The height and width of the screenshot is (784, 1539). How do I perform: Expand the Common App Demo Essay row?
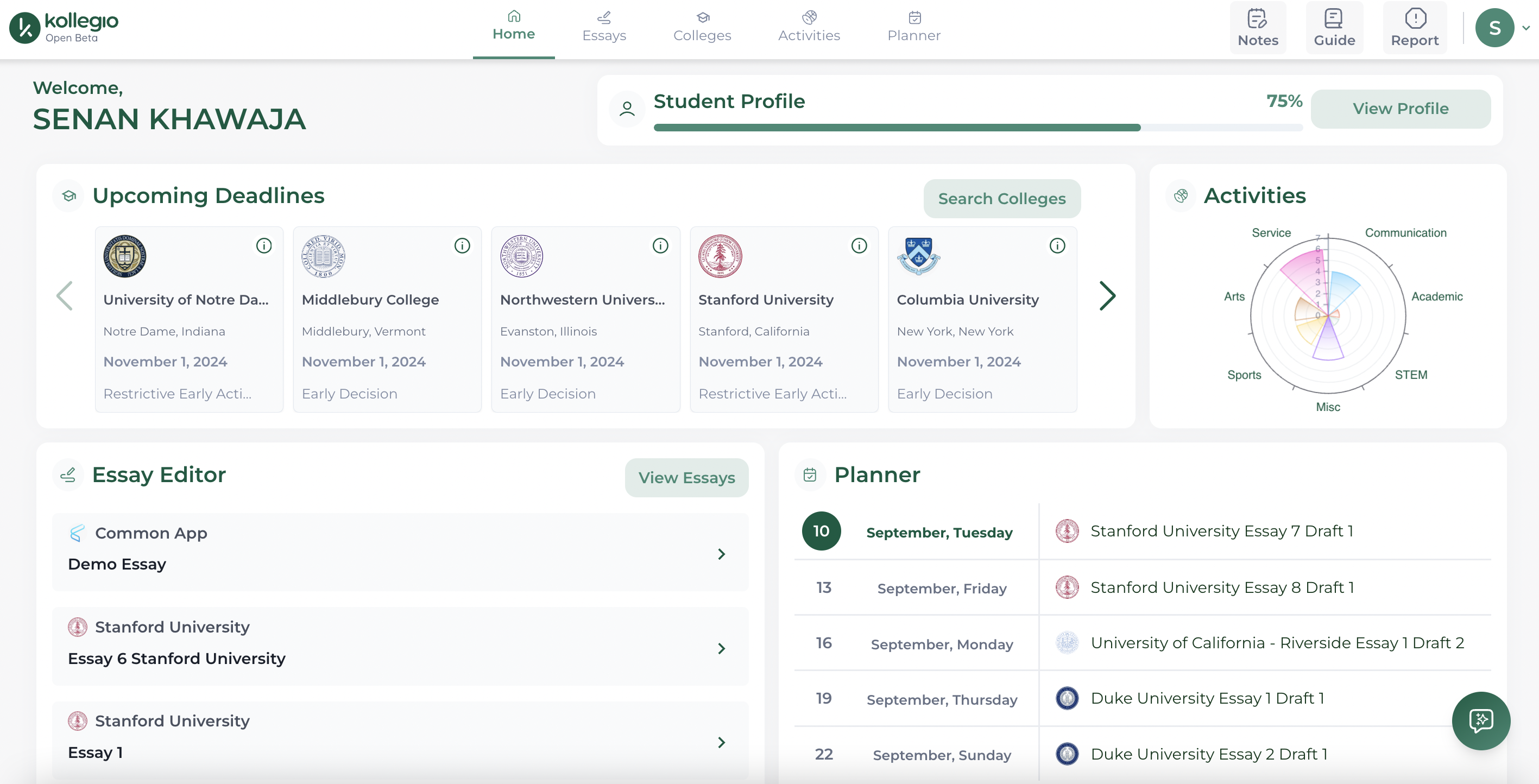[721, 553]
